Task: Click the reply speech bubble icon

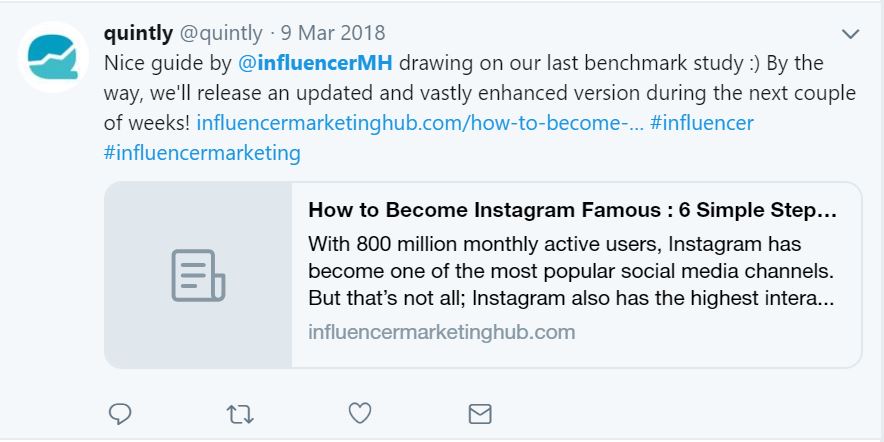Action: coord(120,413)
